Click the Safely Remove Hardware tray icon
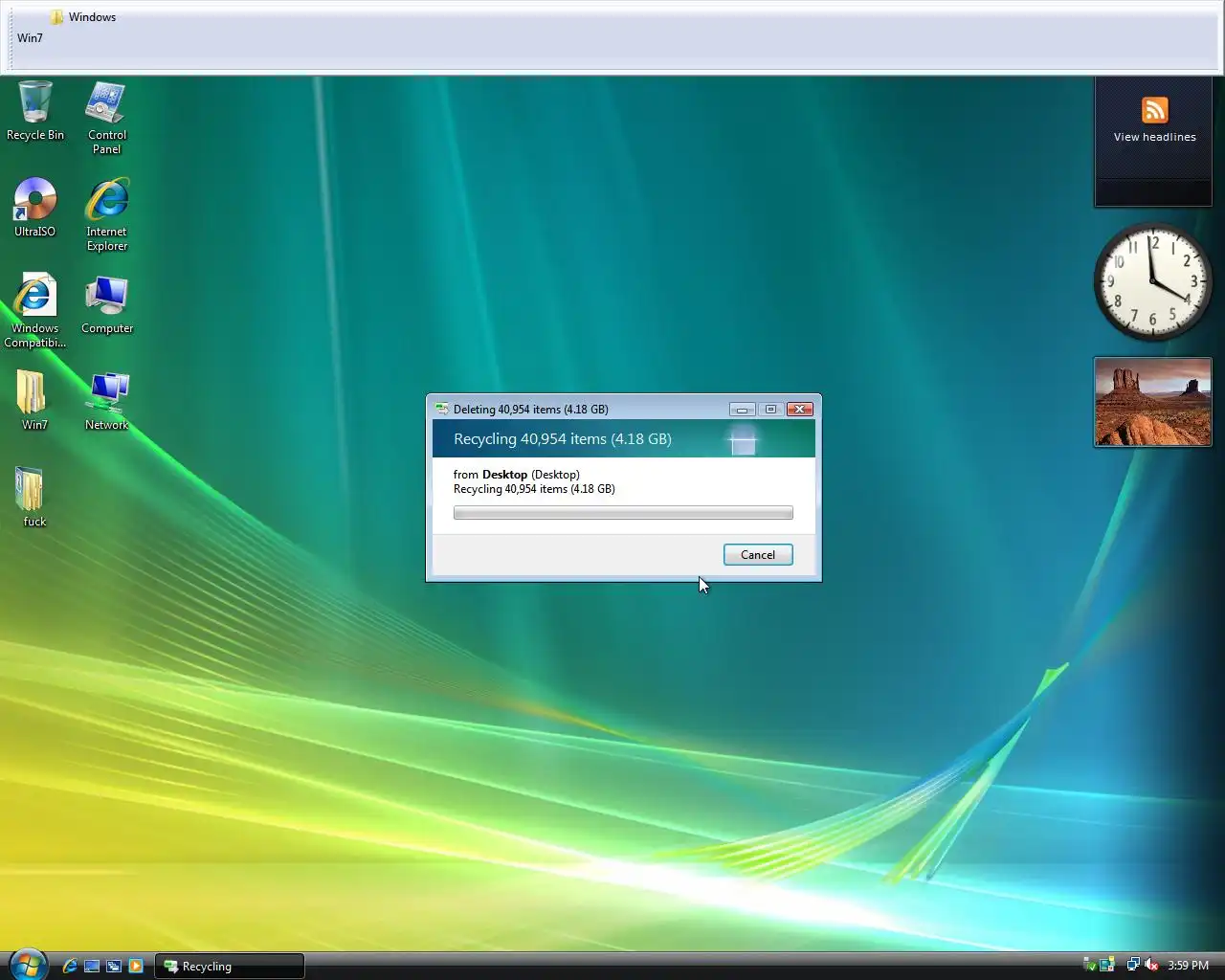Image resolution: width=1225 pixels, height=980 pixels. [x=1089, y=965]
